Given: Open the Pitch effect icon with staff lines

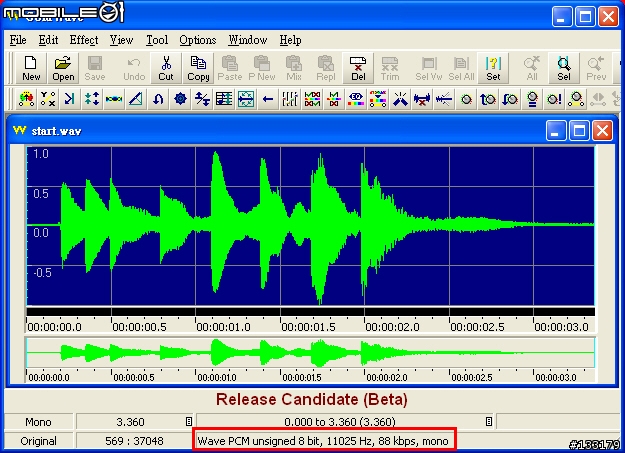Looking at the screenshot, I should pos(224,99).
